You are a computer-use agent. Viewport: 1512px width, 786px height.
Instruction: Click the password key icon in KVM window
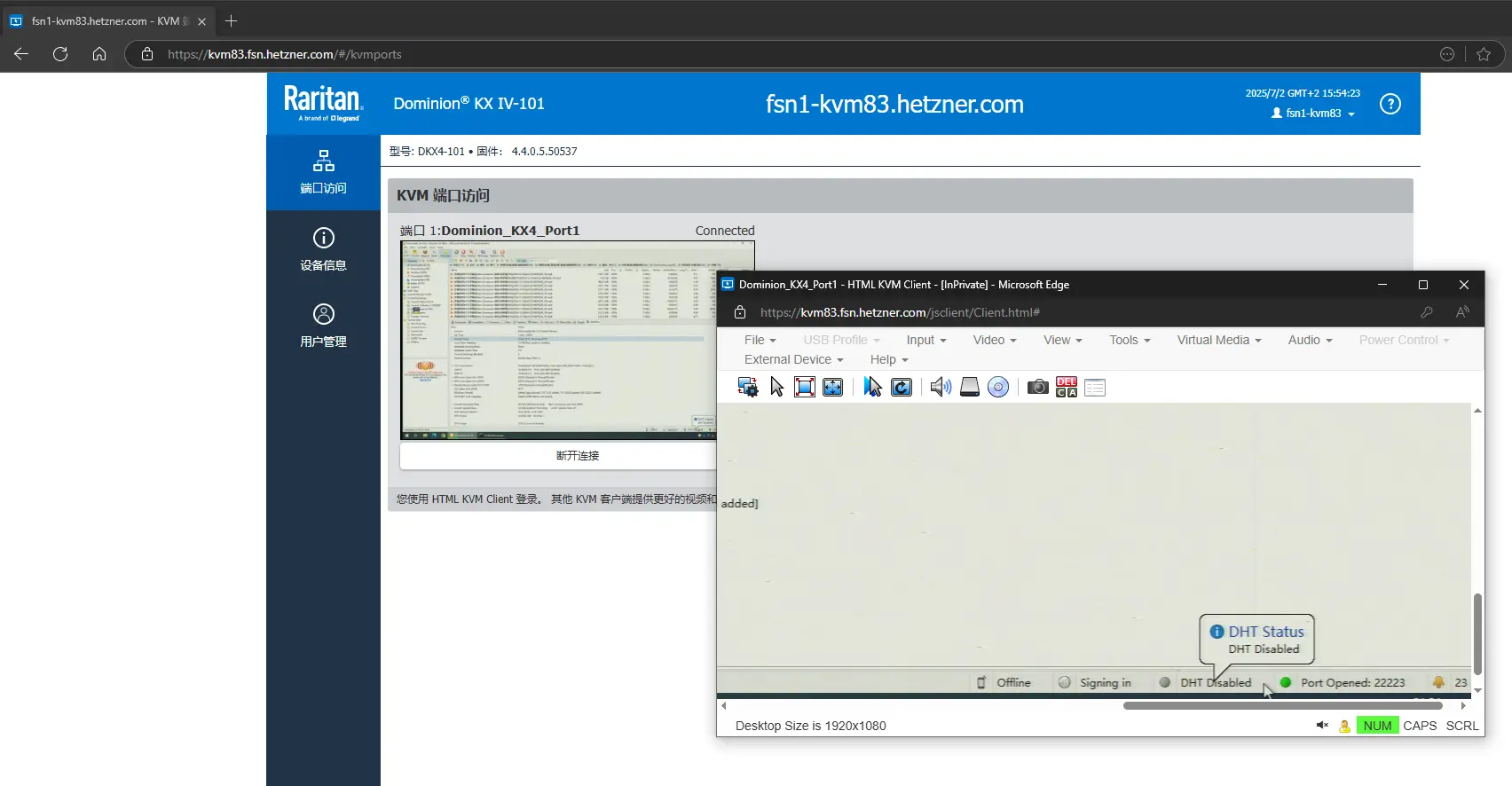pos(1427,312)
